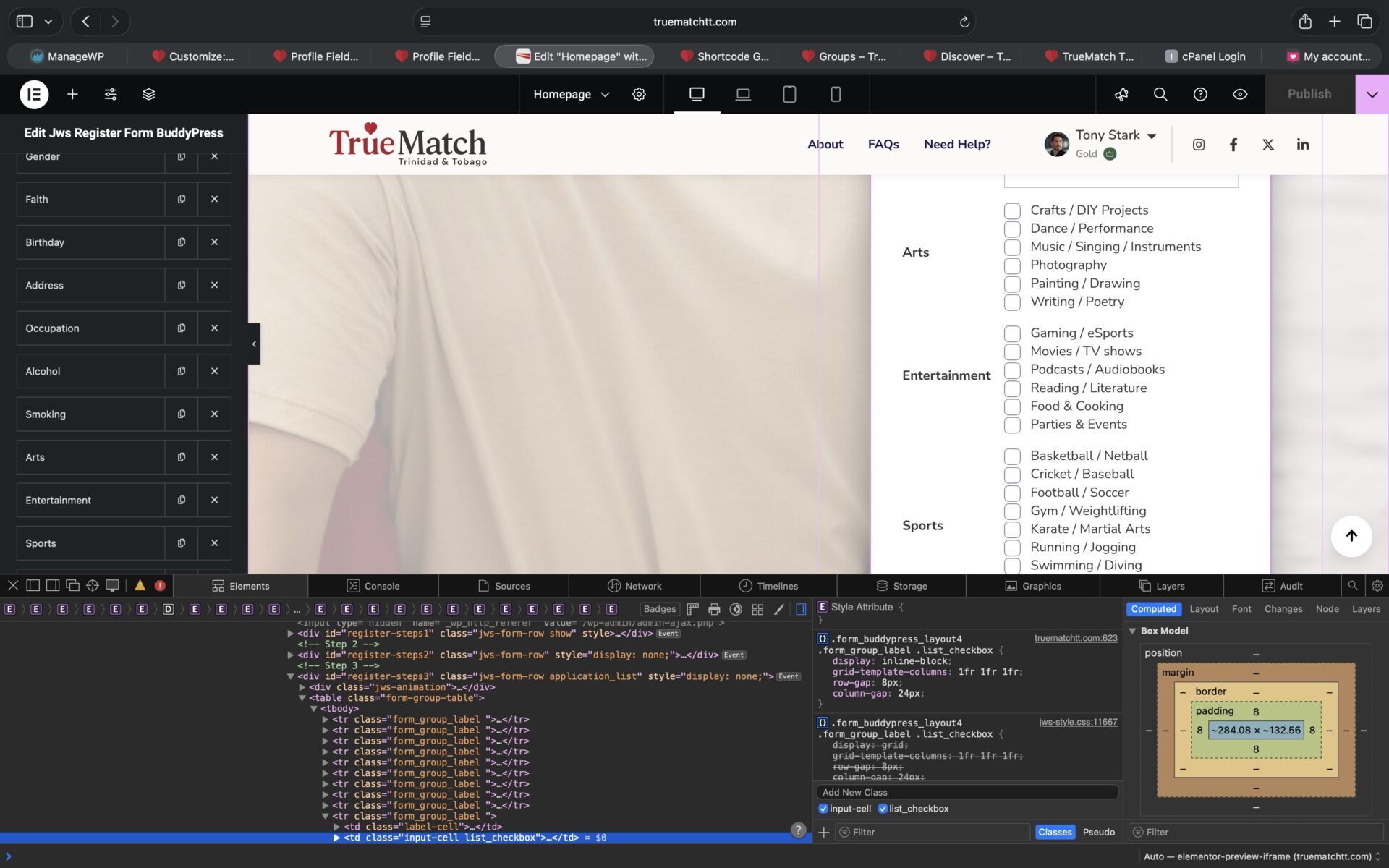
Task: Toggle the list_checkbox class checkbox
Action: point(883,809)
